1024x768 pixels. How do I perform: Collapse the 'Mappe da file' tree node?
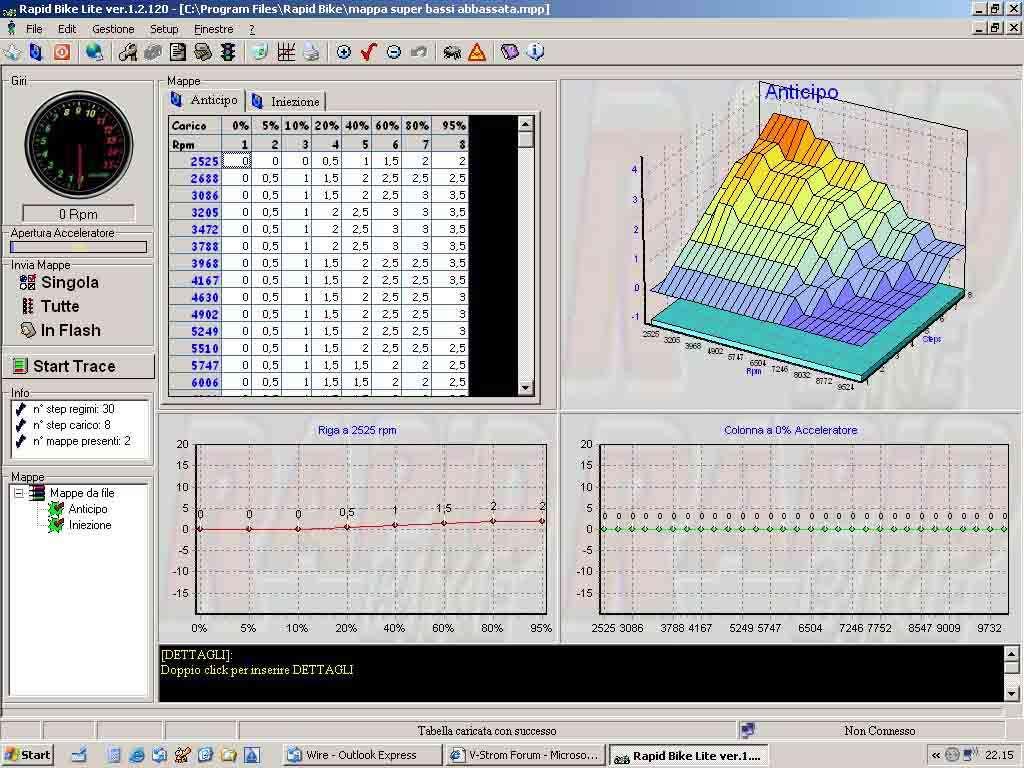point(19,493)
